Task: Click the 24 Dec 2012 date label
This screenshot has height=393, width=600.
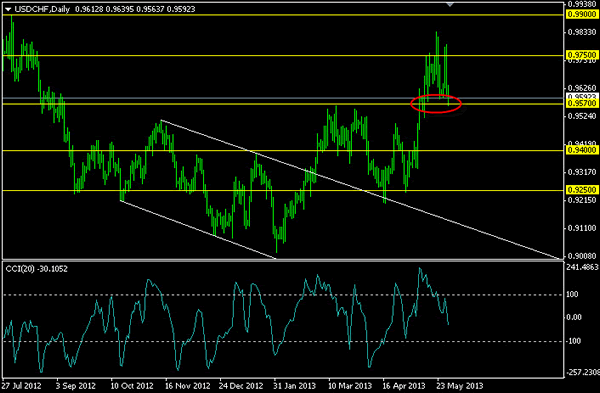Action: (241, 385)
